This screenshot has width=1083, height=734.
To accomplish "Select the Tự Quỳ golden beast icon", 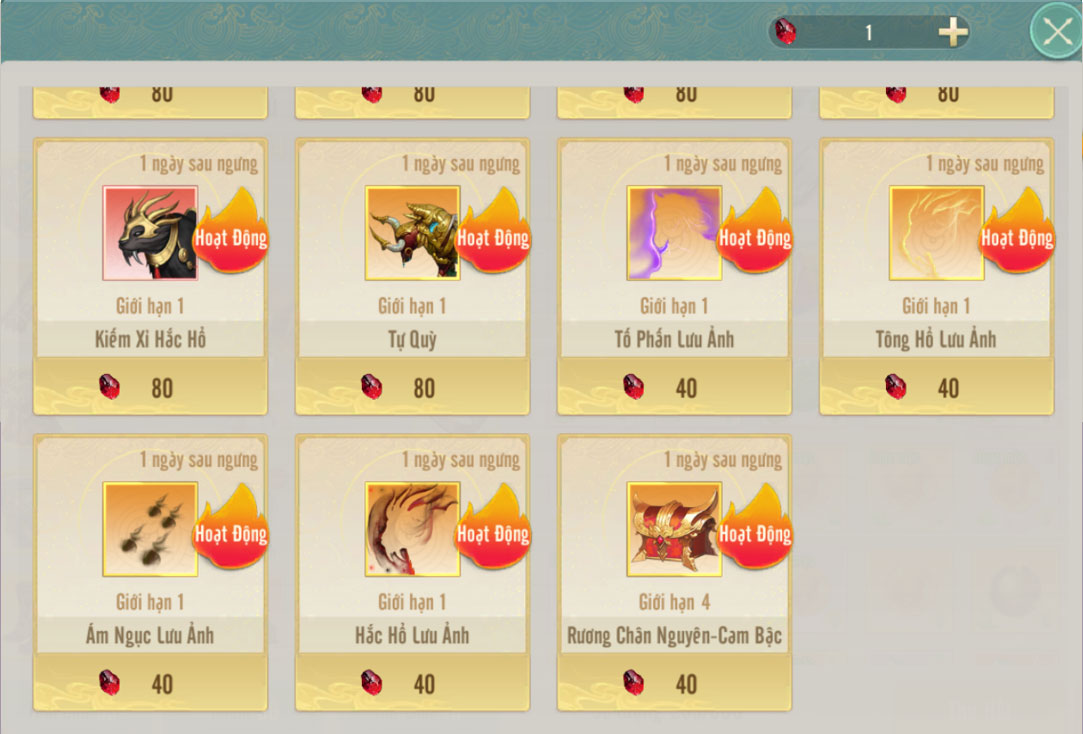I will coord(412,233).
